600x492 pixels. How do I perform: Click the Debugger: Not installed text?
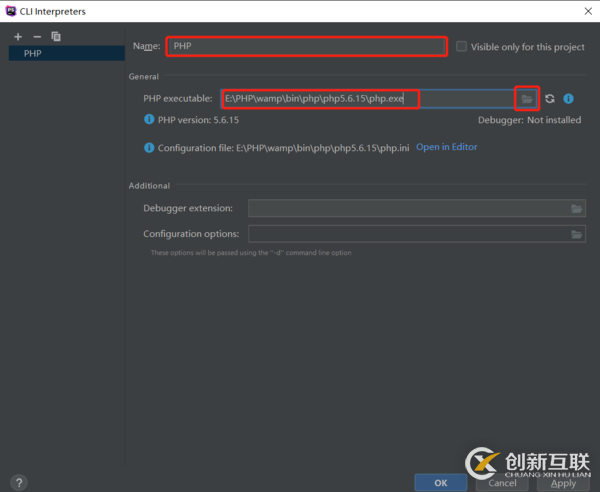[530, 120]
